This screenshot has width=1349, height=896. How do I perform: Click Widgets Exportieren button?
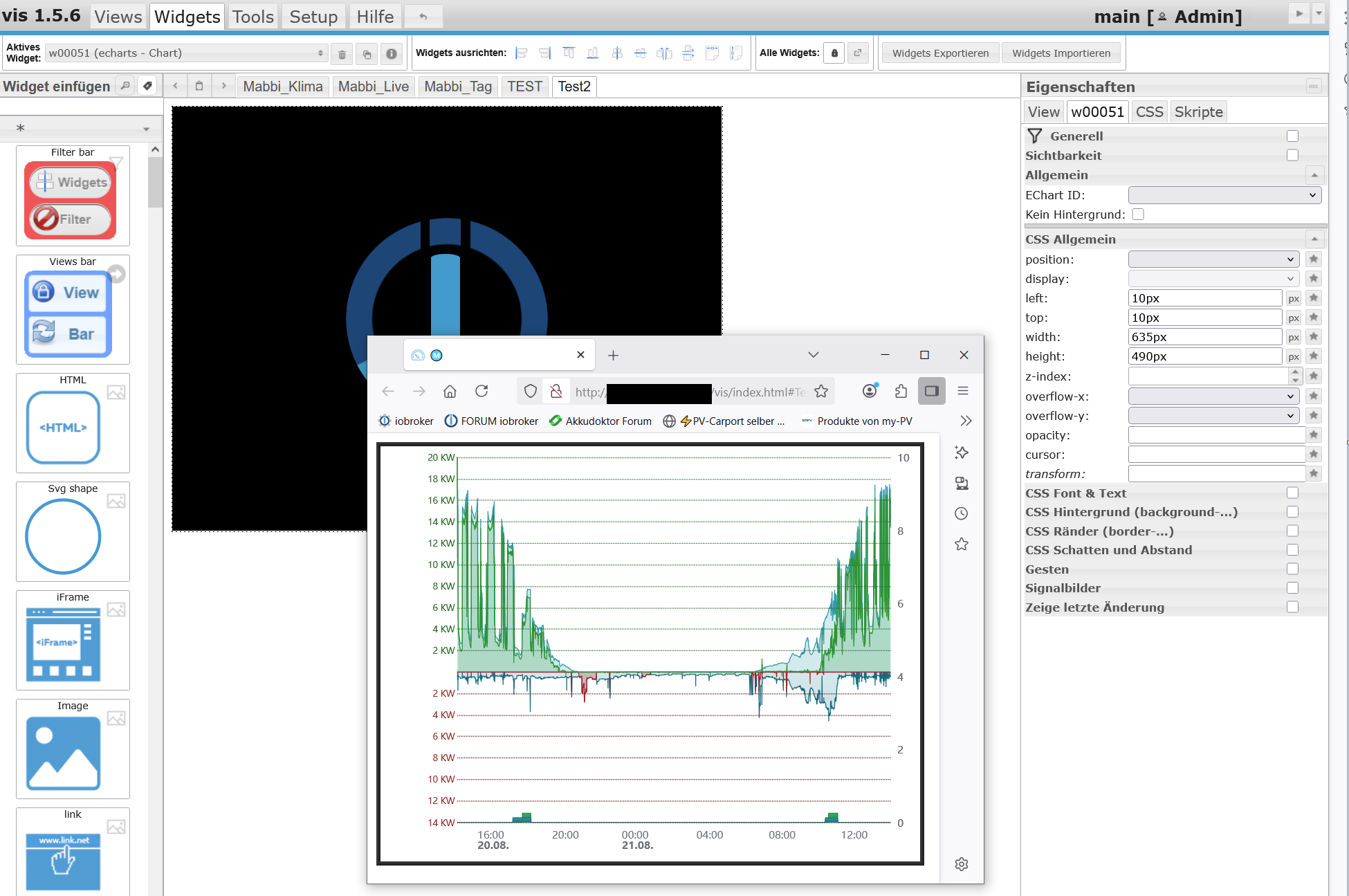(940, 53)
